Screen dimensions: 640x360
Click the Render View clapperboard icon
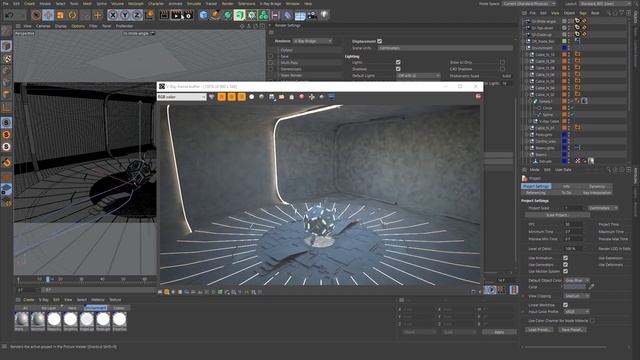click(164, 15)
